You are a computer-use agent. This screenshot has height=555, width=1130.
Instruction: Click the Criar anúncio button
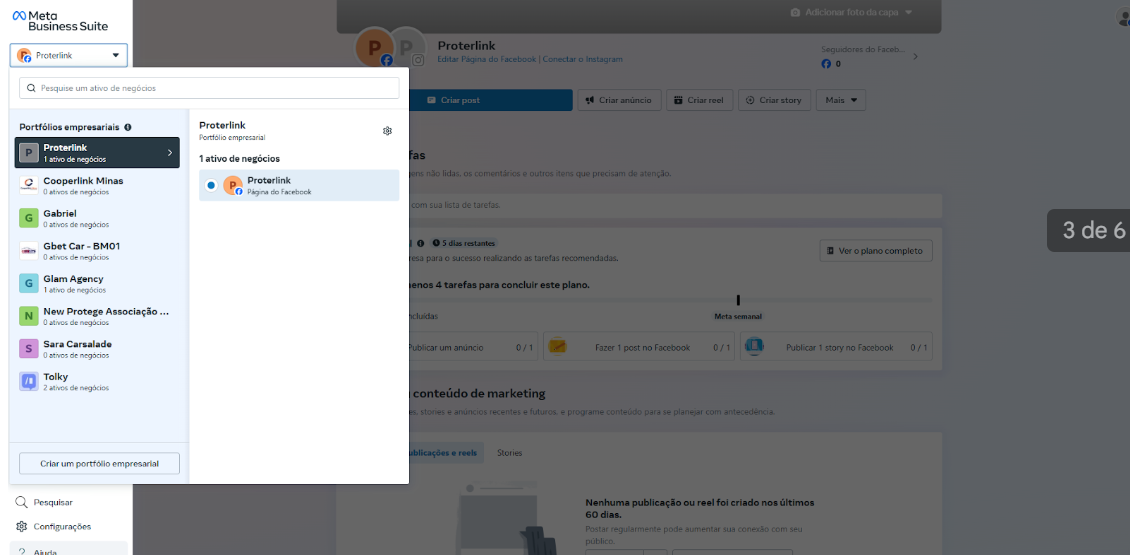(619, 100)
